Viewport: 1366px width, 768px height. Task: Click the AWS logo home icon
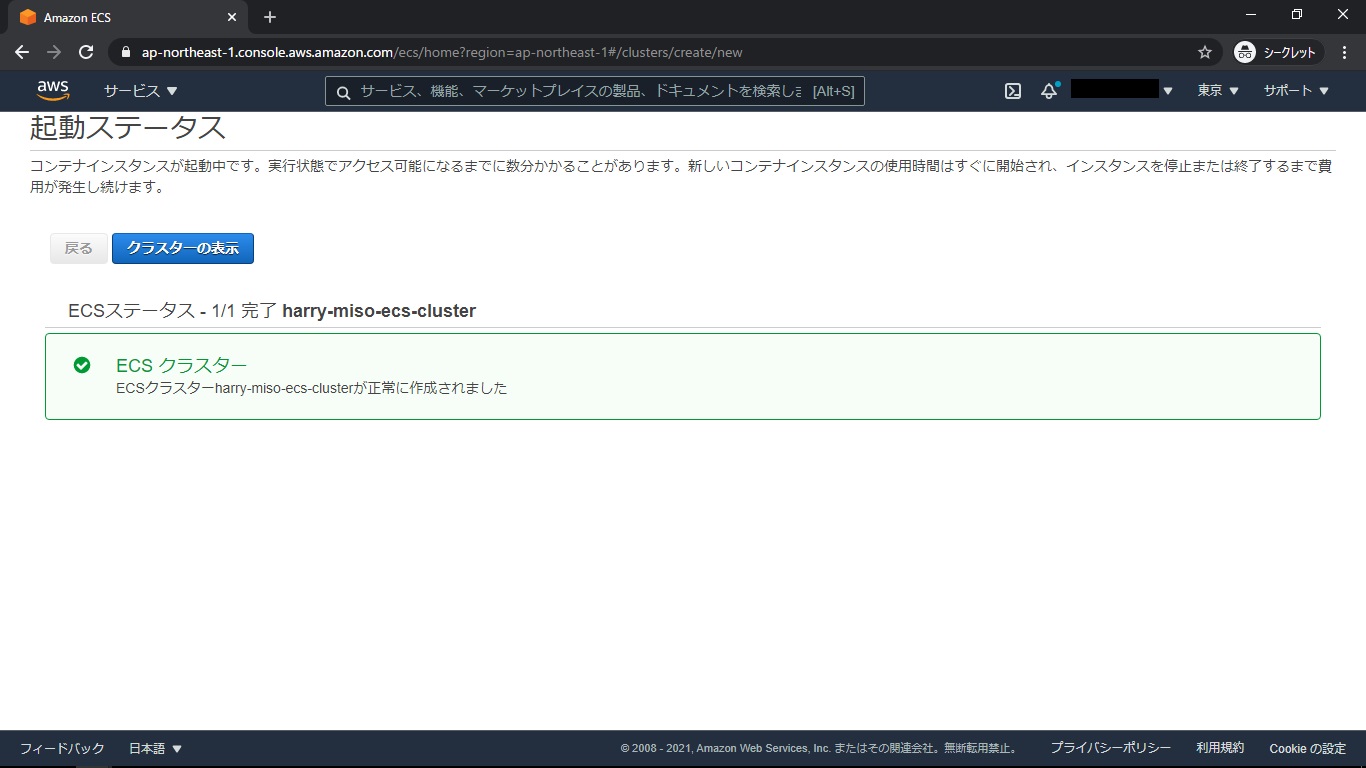coord(53,91)
